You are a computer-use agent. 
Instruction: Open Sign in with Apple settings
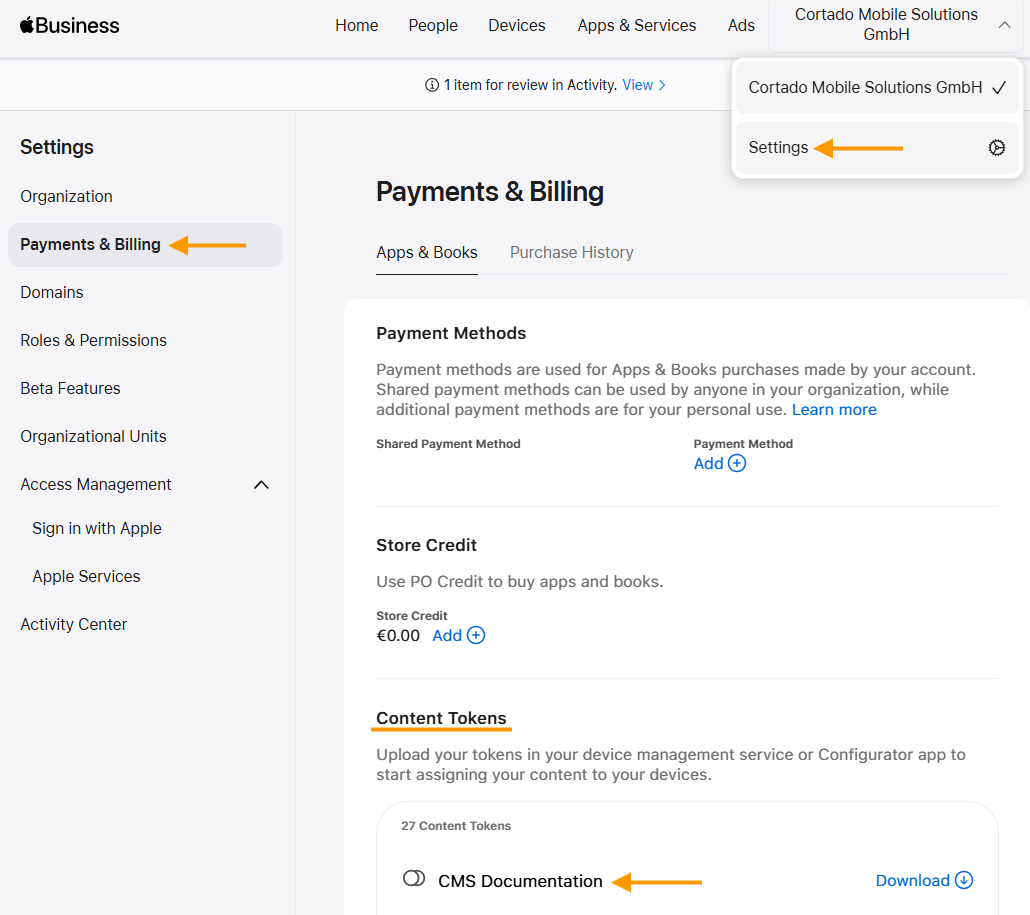[97, 529]
